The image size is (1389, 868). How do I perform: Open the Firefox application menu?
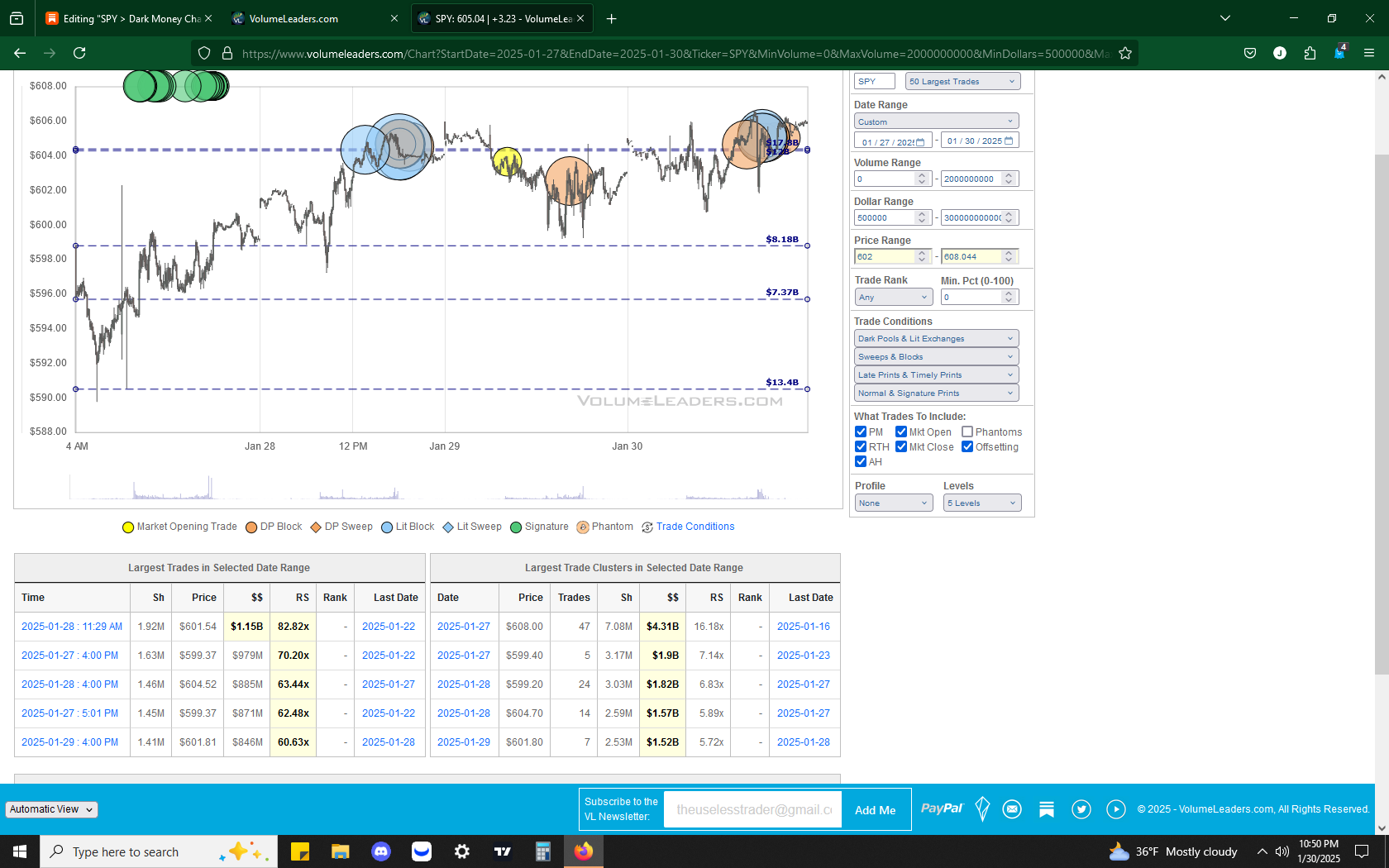(1369, 53)
